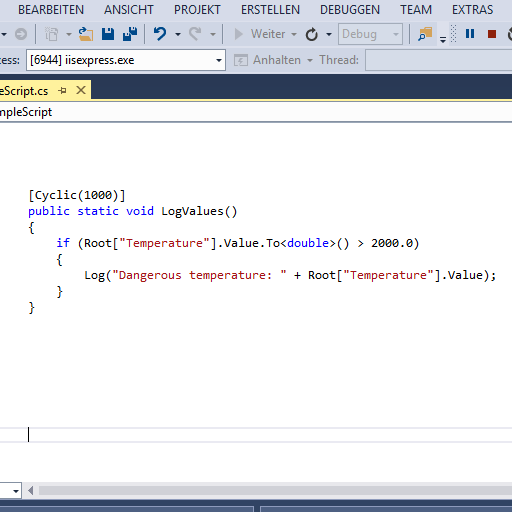Click the Open File folder icon
The height and width of the screenshot is (512, 512).
click(x=86, y=34)
